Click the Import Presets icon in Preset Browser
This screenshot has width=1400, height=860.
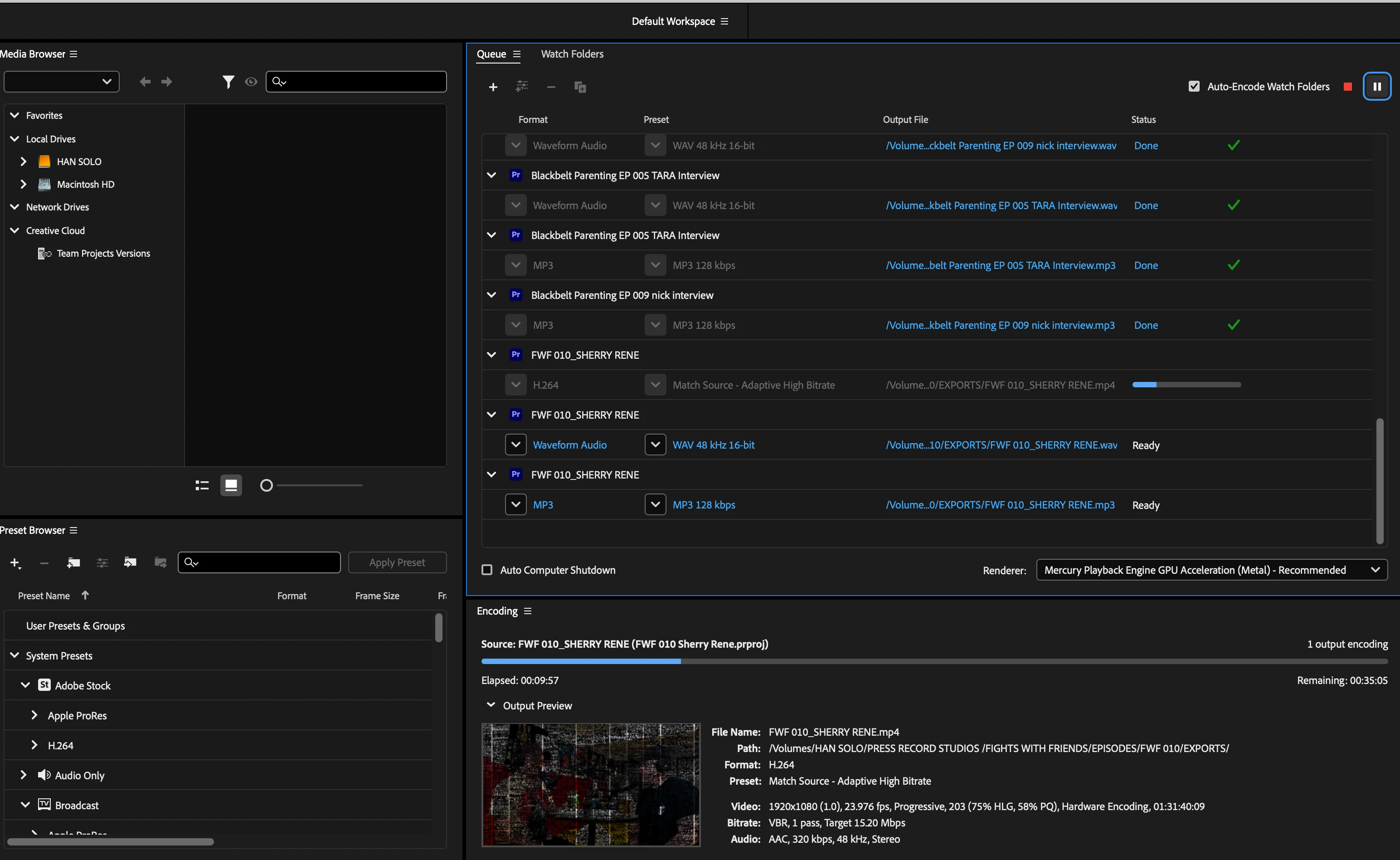[x=130, y=562]
